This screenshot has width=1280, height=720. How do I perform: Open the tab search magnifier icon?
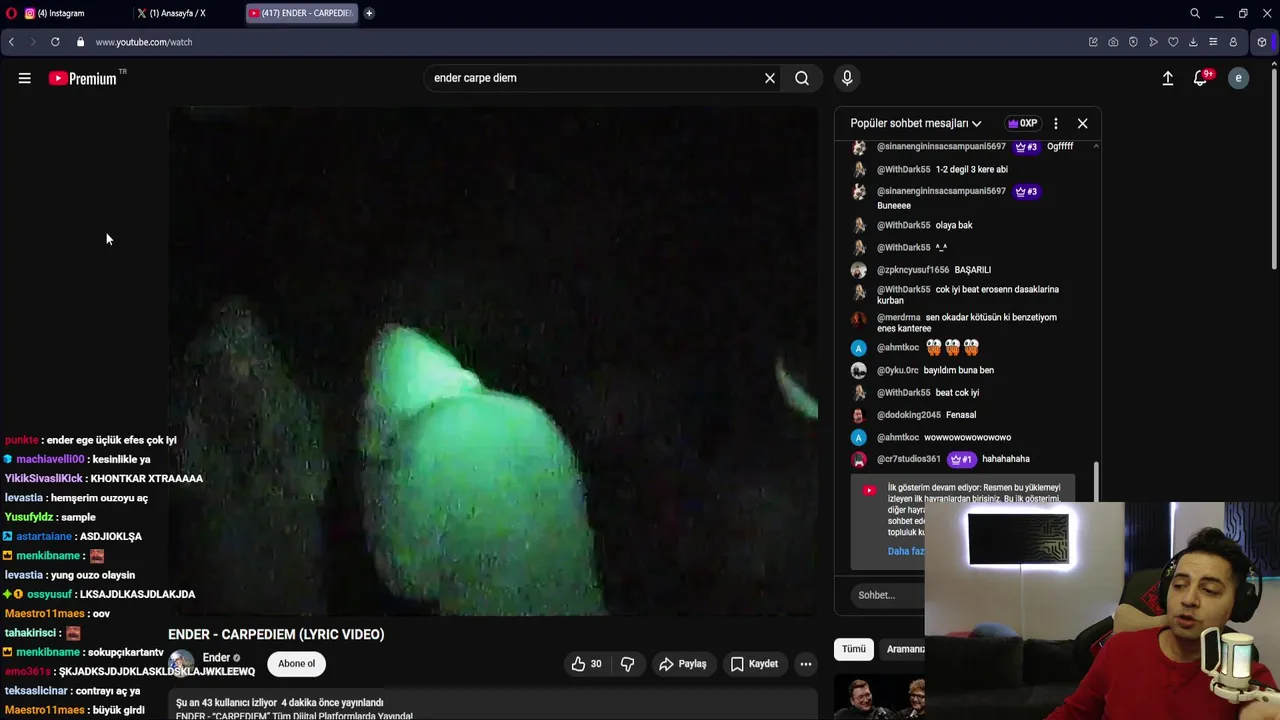[1195, 13]
